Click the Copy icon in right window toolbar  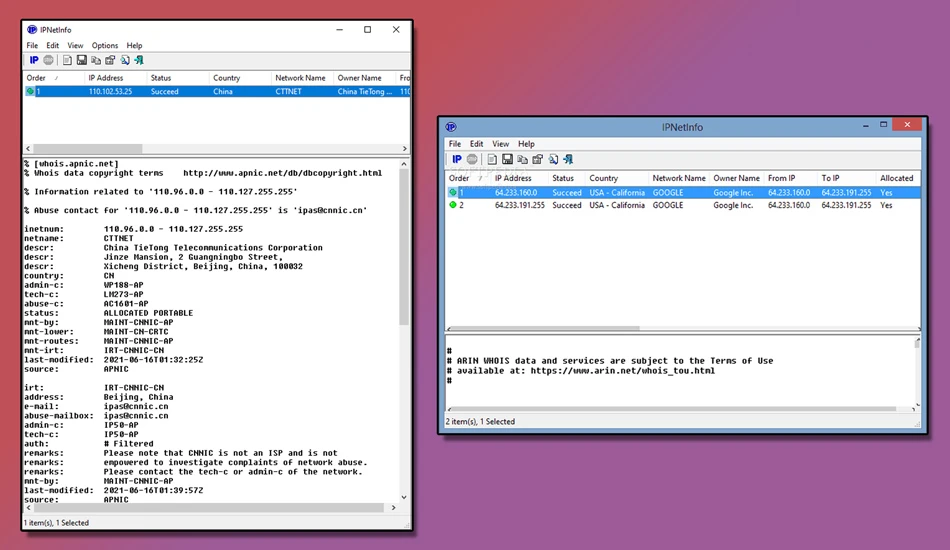click(x=522, y=159)
